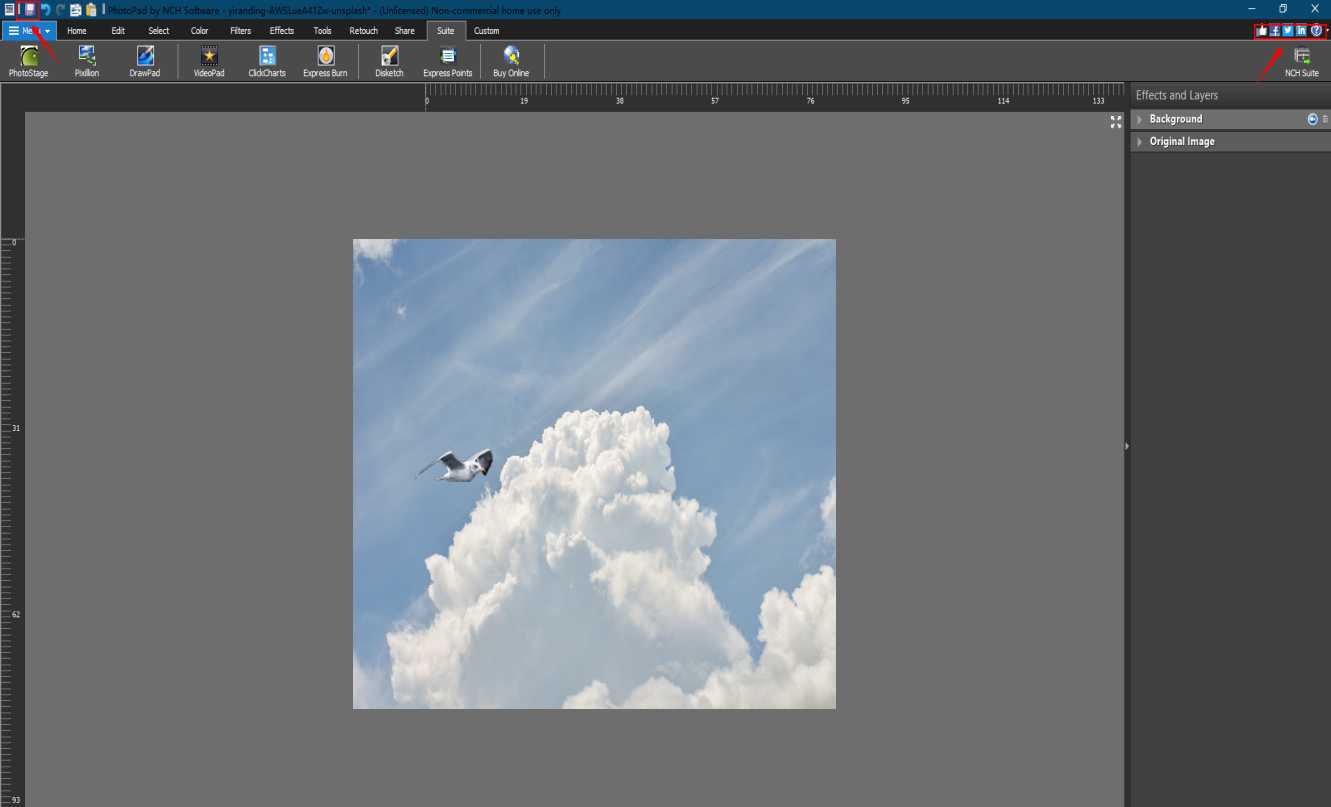Viewport: 1331px width, 807px height.
Task: Click the copy icon in quick access bar
Action: click(x=76, y=9)
